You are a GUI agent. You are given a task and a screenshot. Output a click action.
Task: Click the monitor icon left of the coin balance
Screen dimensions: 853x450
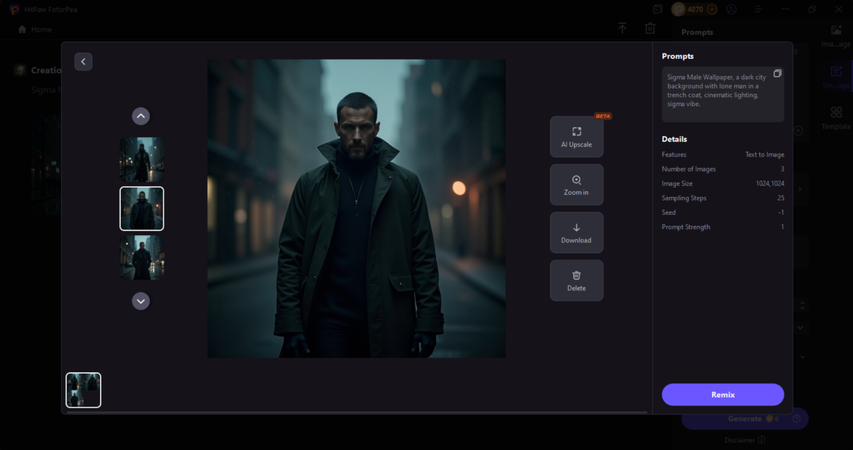coord(658,9)
